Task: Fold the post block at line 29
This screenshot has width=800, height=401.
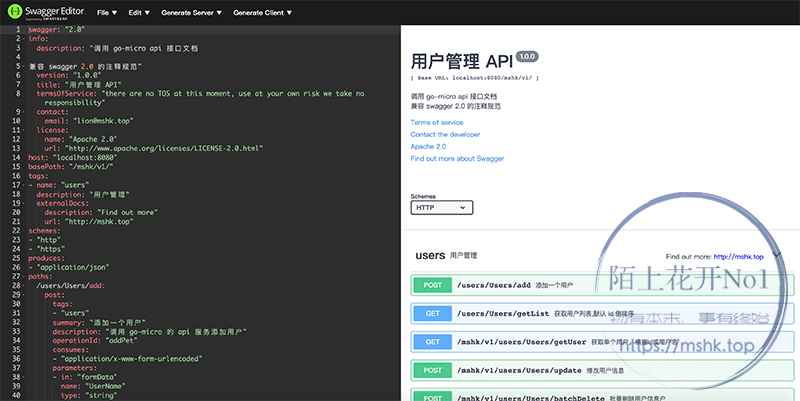Action: (x=24, y=295)
